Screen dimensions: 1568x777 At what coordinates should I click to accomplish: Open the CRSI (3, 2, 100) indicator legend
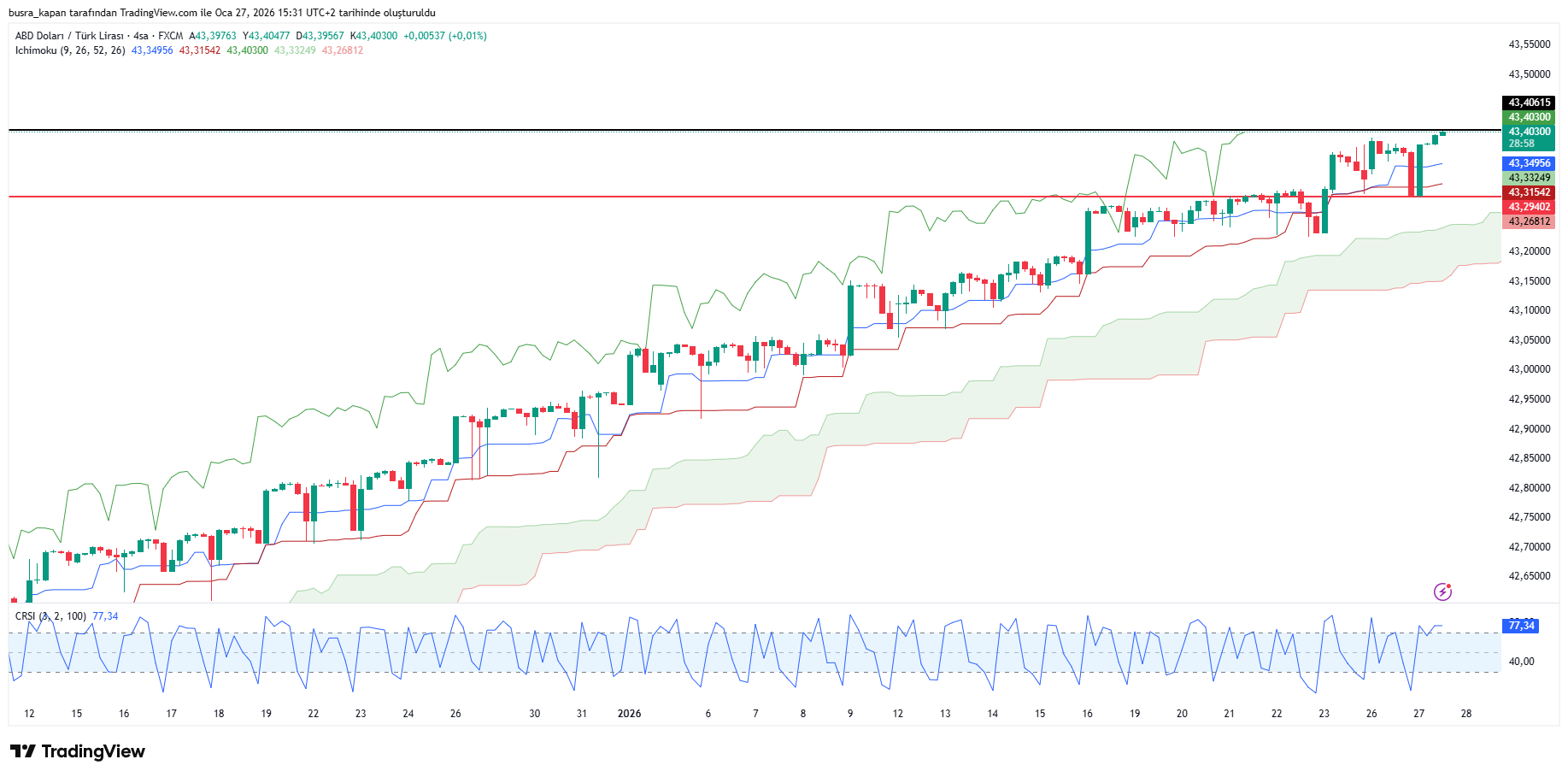point(51,616)
